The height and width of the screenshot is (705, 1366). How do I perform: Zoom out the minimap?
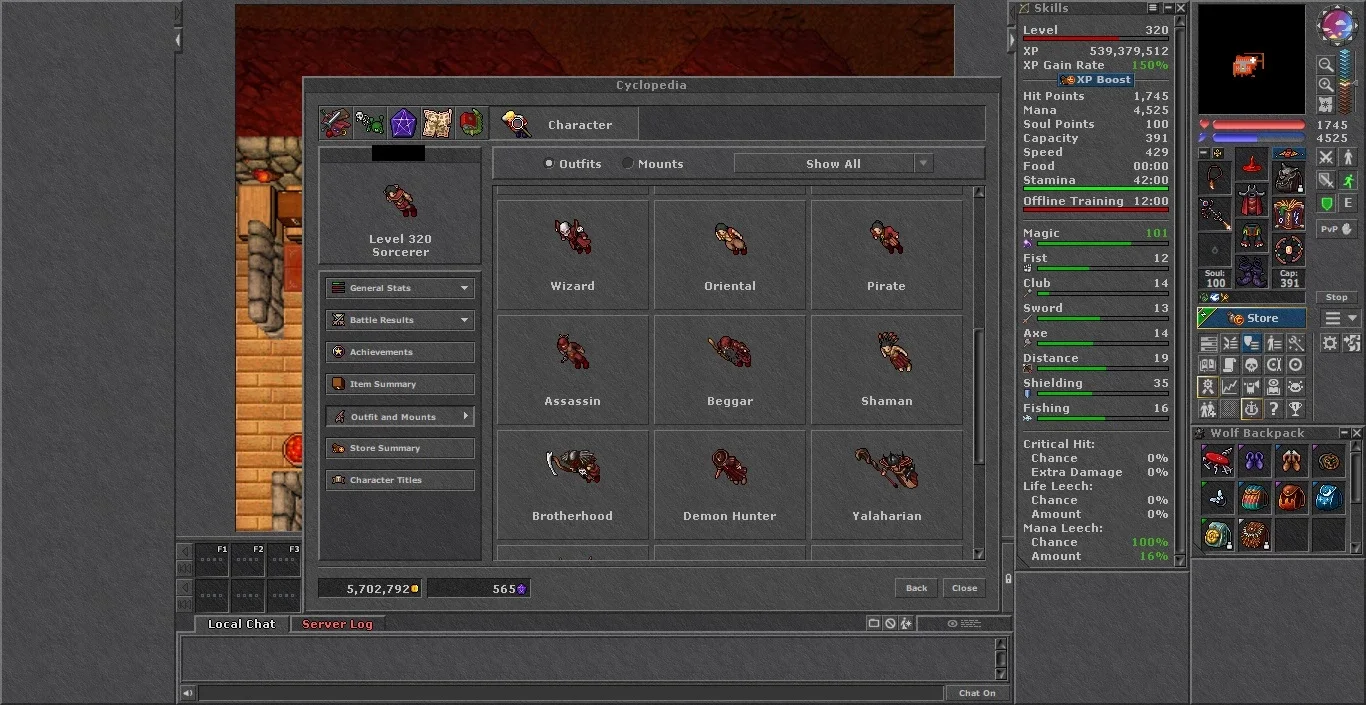coord(1326,65)
